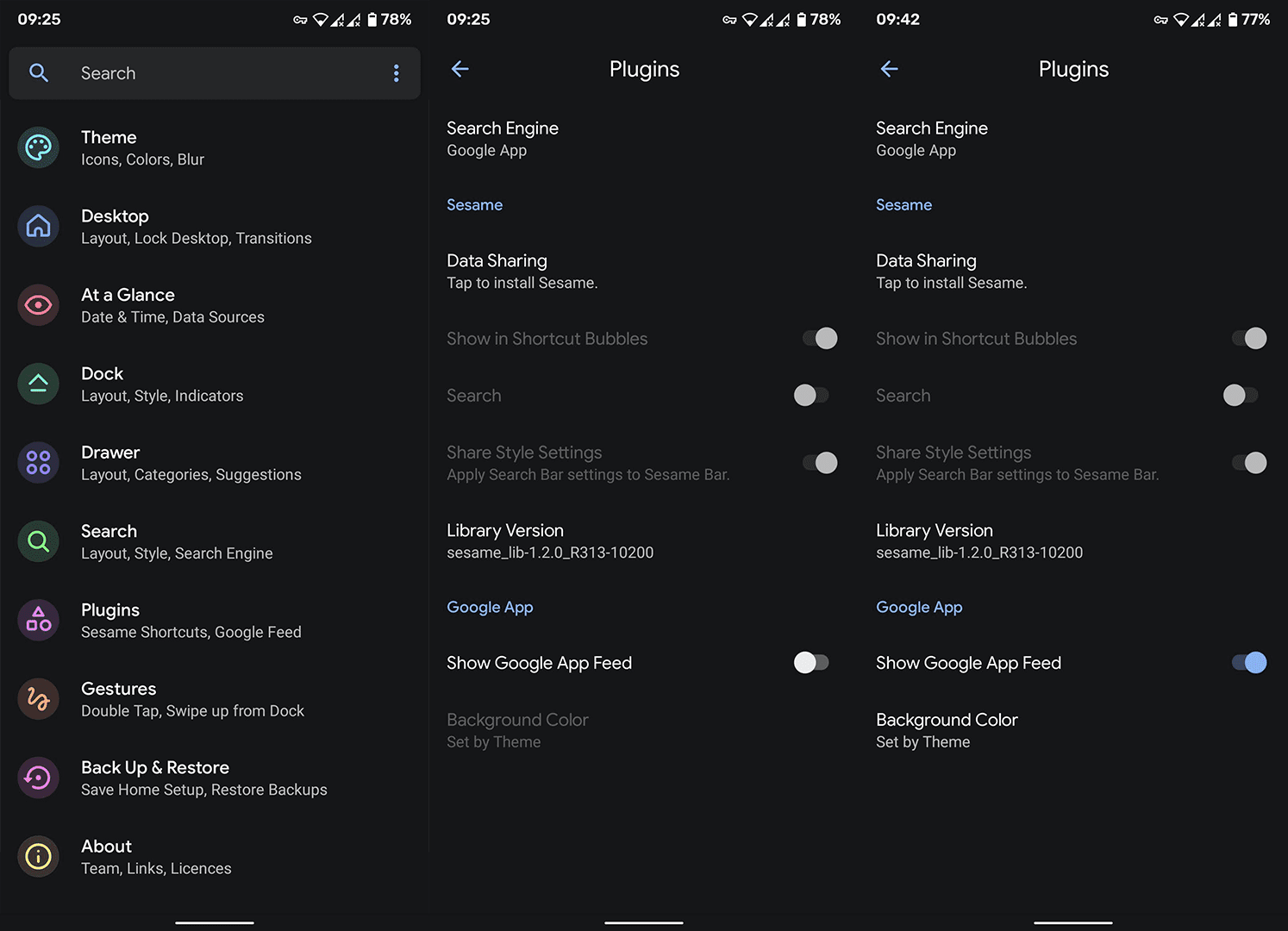This screenshot has height=931, width=1288.
Task: Click the Search input field
Action: [215, 73]
